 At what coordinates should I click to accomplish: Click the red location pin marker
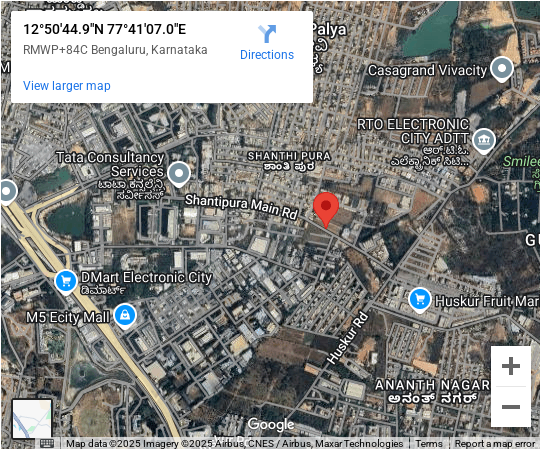point(326,210)
